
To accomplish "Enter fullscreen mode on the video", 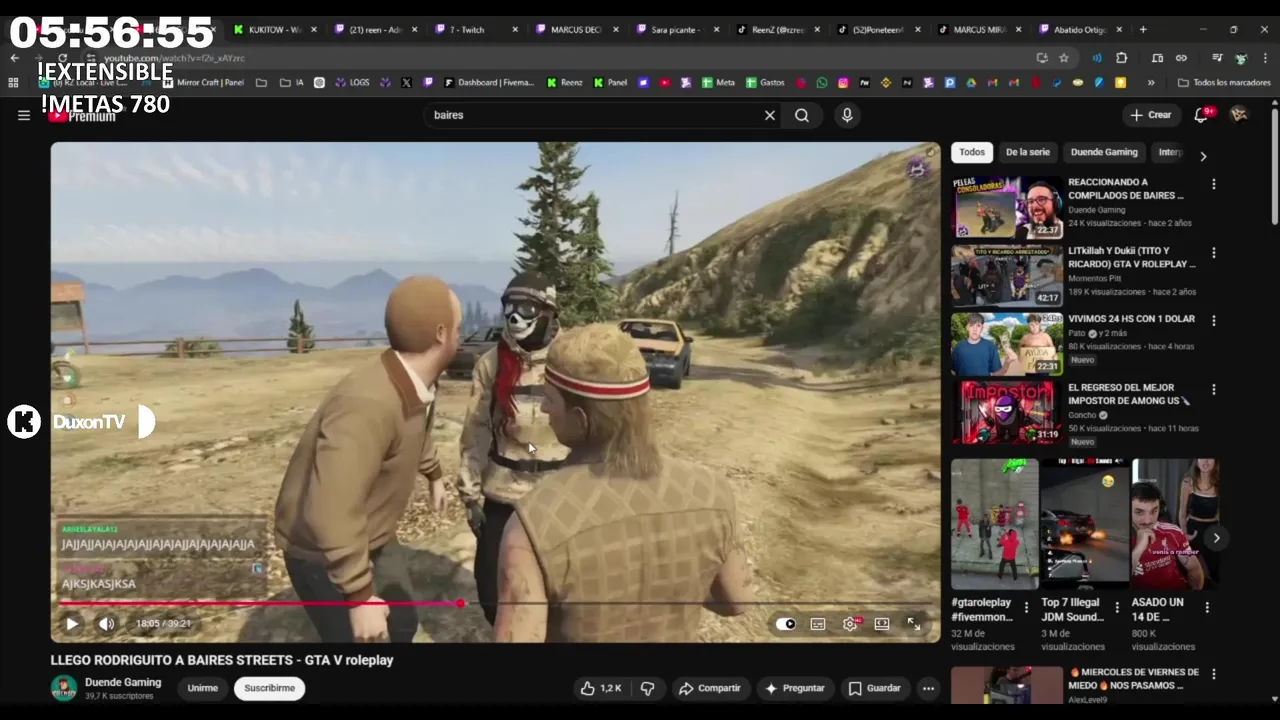I will tap(914, 624).
